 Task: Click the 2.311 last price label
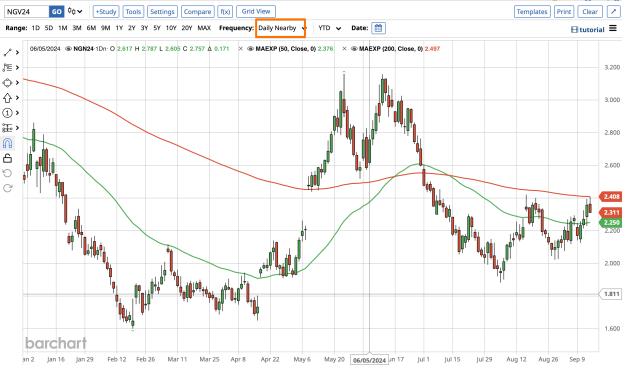point(611,212)
